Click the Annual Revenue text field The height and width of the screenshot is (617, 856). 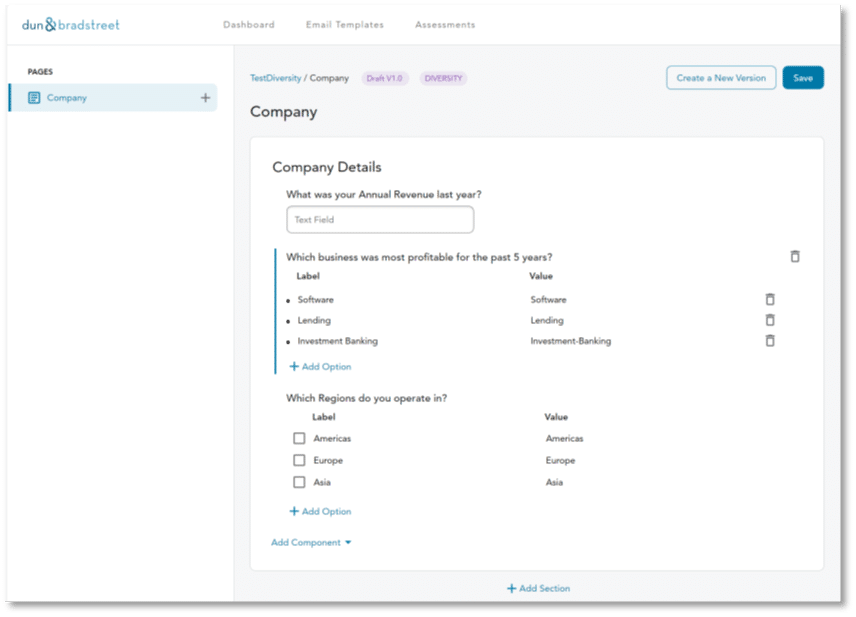coord(380,220)
